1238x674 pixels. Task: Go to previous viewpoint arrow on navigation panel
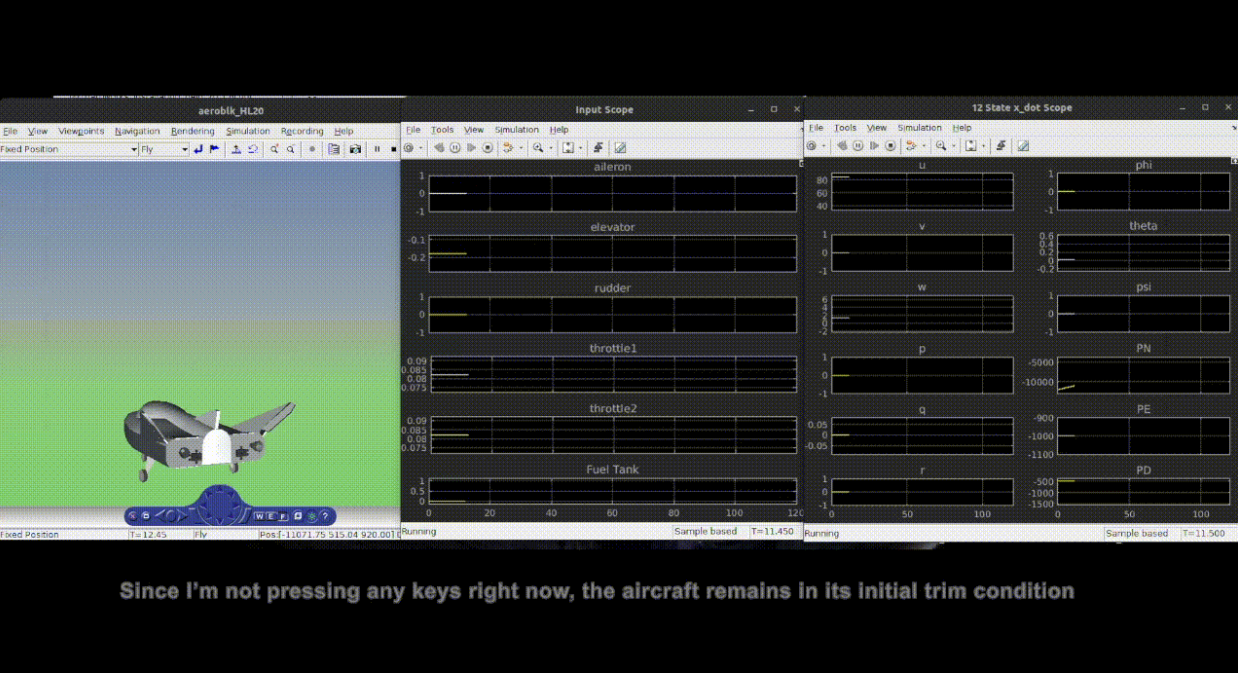pyautogui.click(x=160, y=516)
